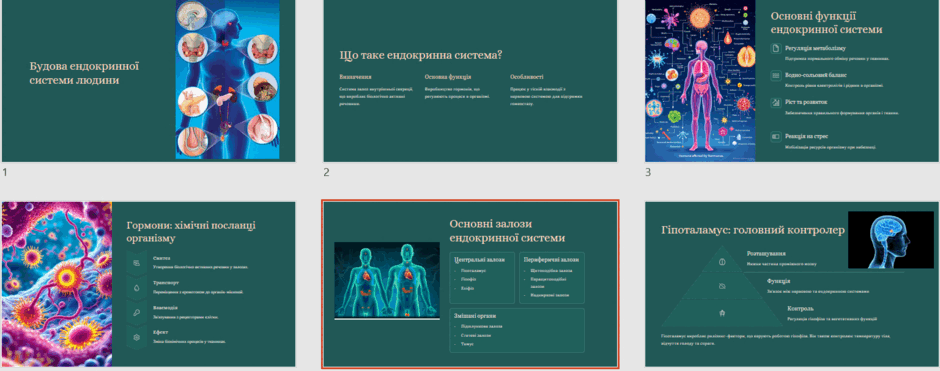Image resolution: width=940 pixels, height=371 pixels.
Task: Click slide number 1 label
Action: point(5,173)
